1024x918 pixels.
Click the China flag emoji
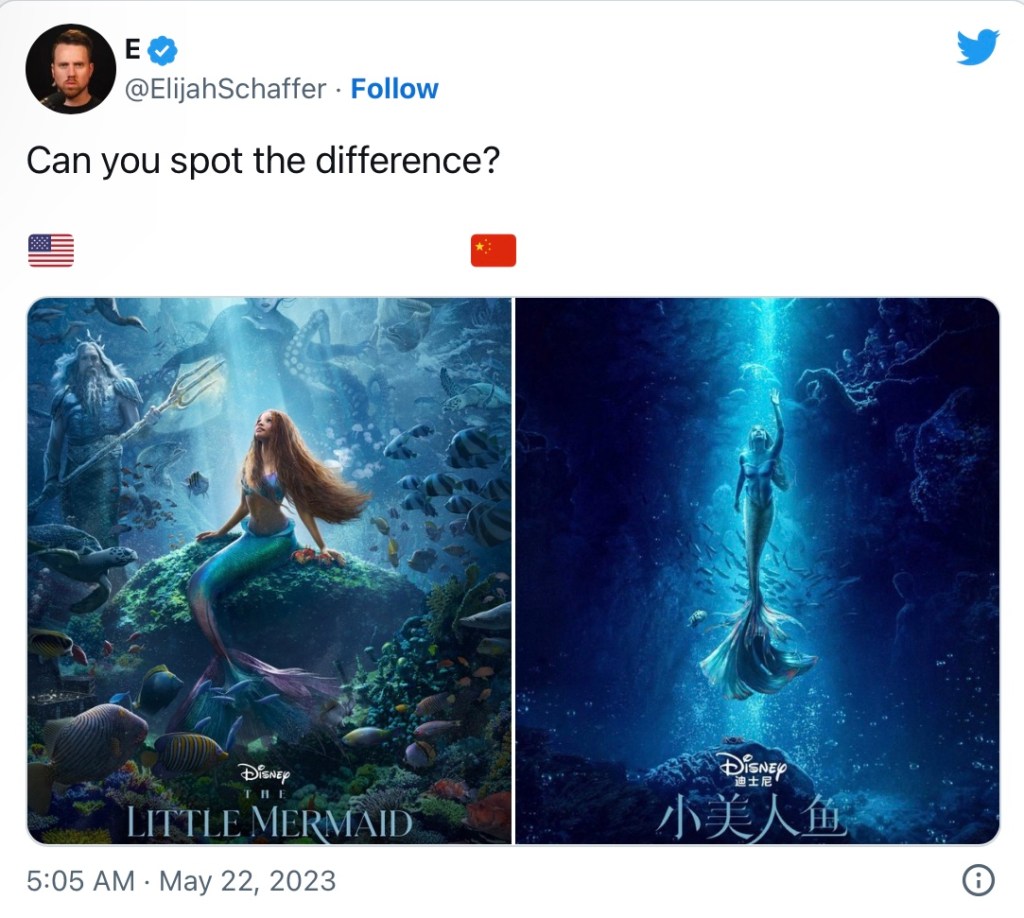(493, 250)
